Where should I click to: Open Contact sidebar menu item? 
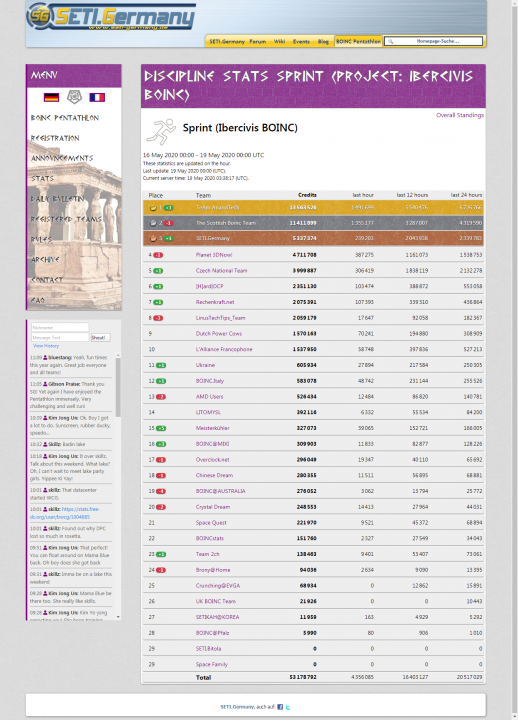coord(46,280)
